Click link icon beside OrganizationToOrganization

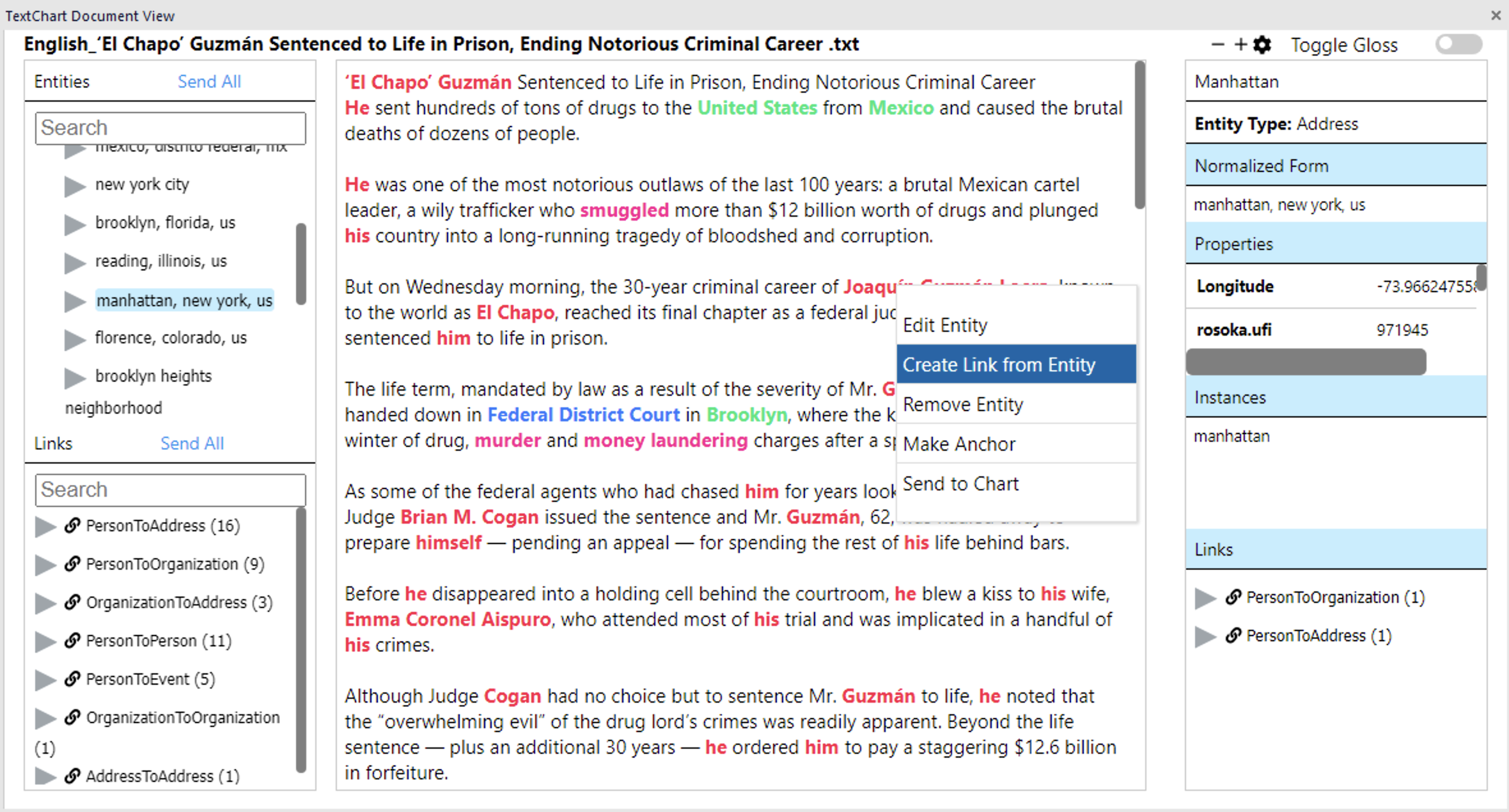[x=72, y=717]
